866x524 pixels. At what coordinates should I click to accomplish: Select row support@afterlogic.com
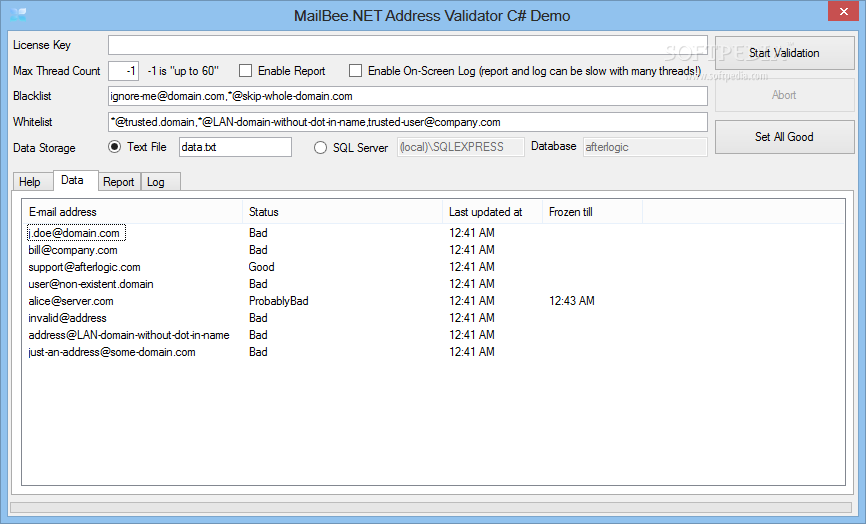click(x=85, y=267)
